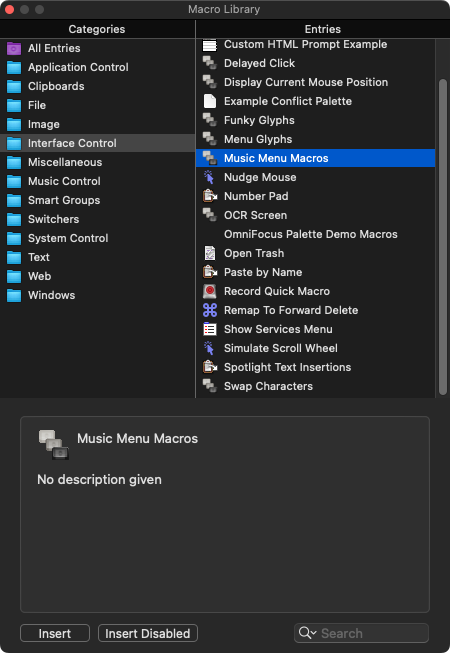450x653 pixels.
Task: Click the Entries column header
Action: click(x=323, y=29)
